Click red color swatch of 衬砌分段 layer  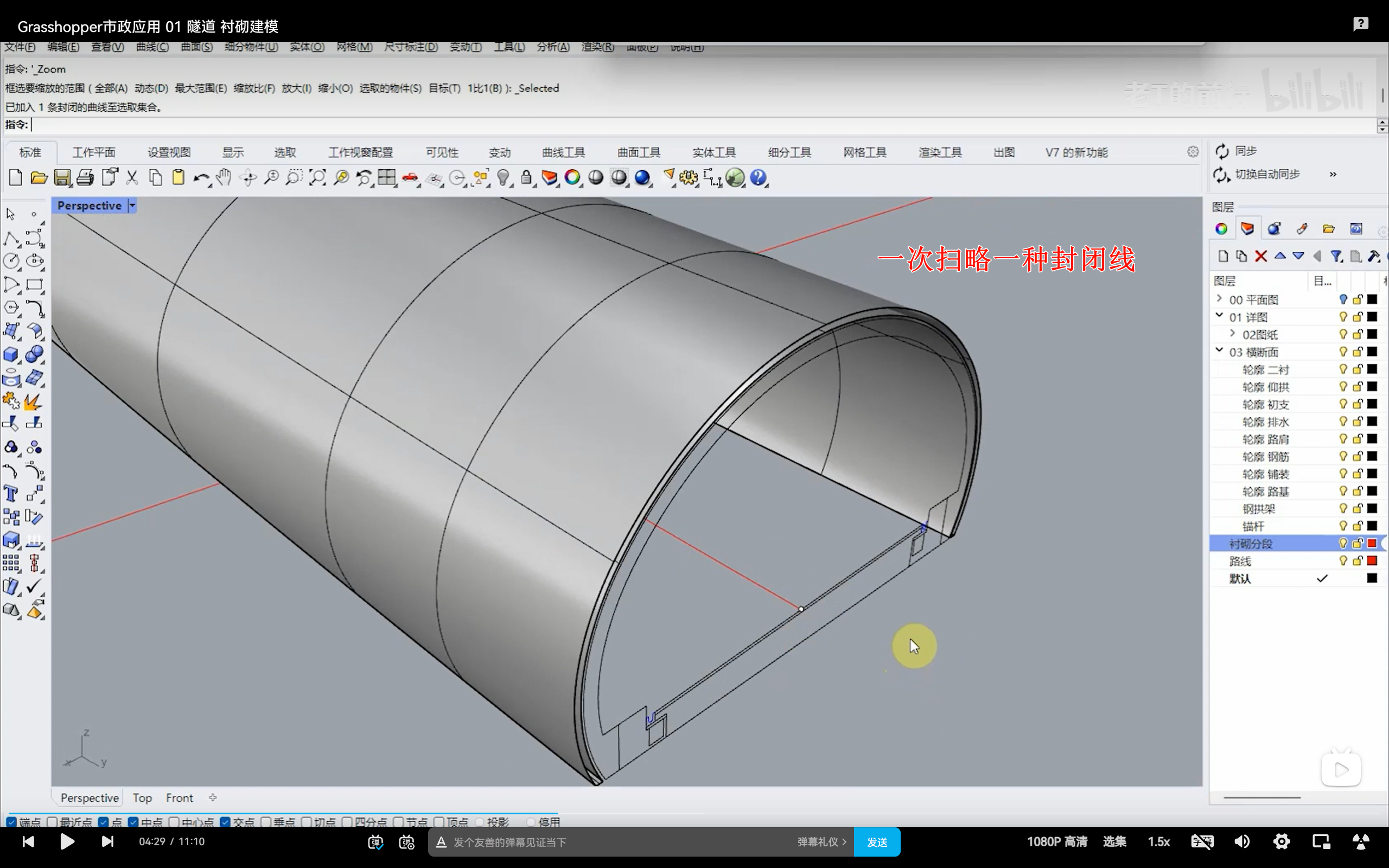(x=1372, y=544)
